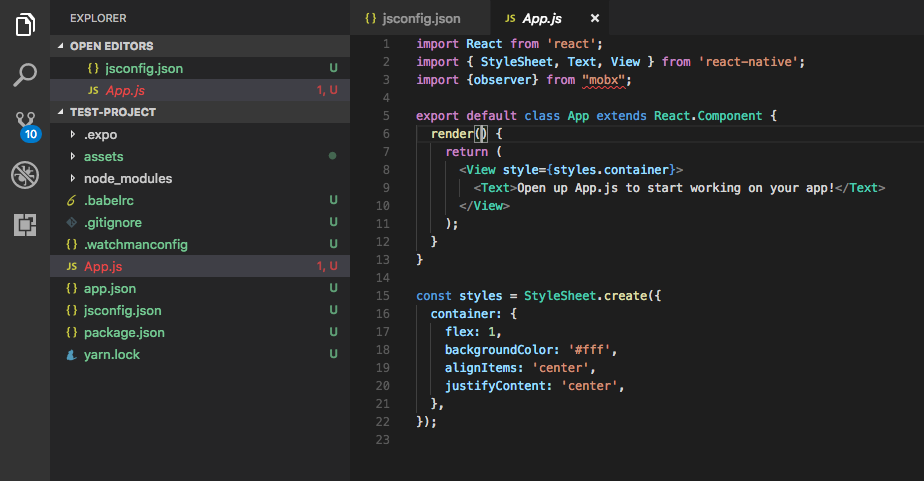This screenshot has height=481, width=924.
Task: Click line number 5 in the gutter
Action: click(386, 116)
